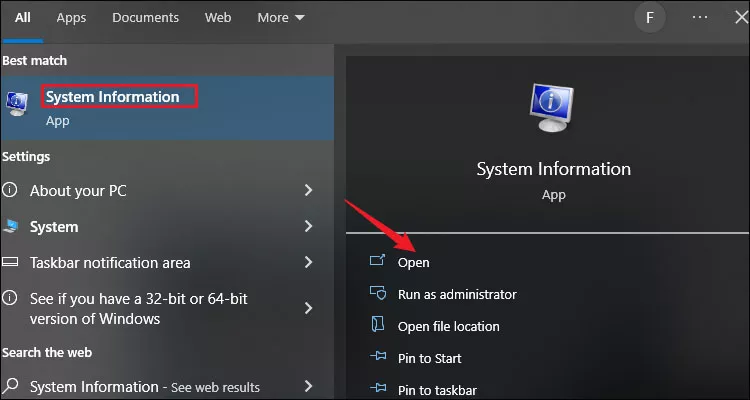Screen dimensions: 750x400
Task: Expand the 32-bit or 64-bit chevron
Action: pos(309,308)
